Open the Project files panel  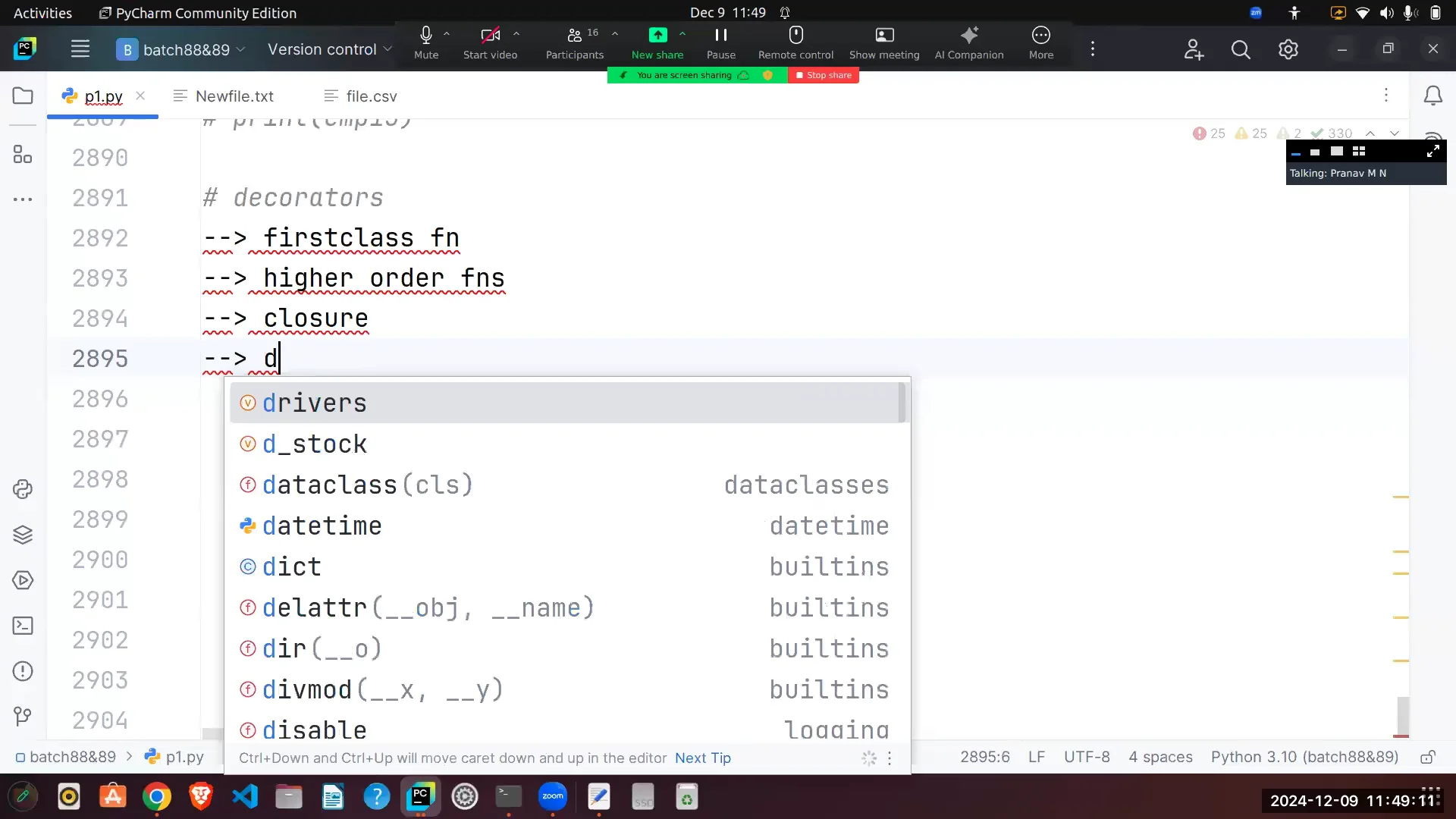(x=22, y=96)
